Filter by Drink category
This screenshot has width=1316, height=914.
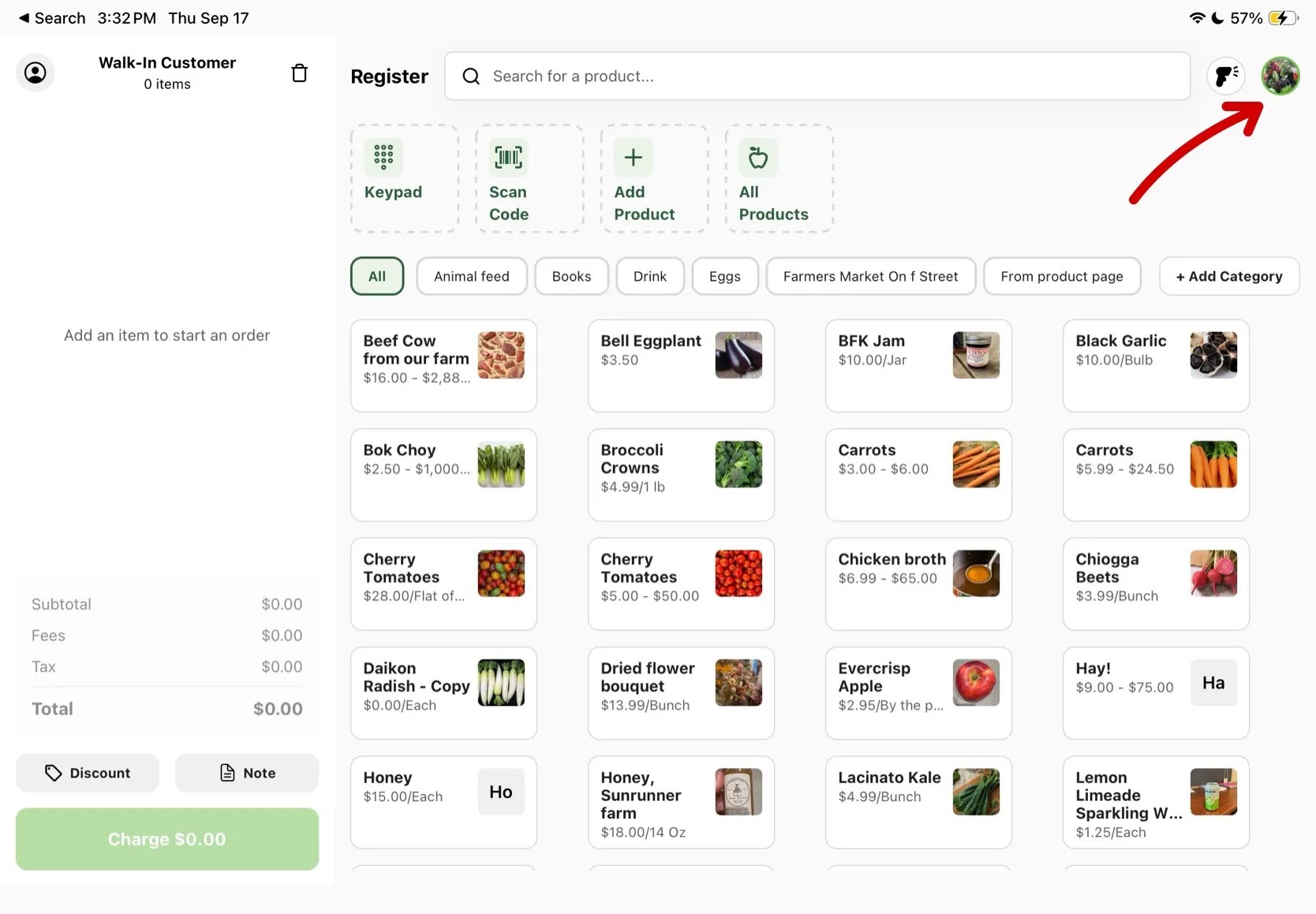pyautogui.click(x=650, y=276)
